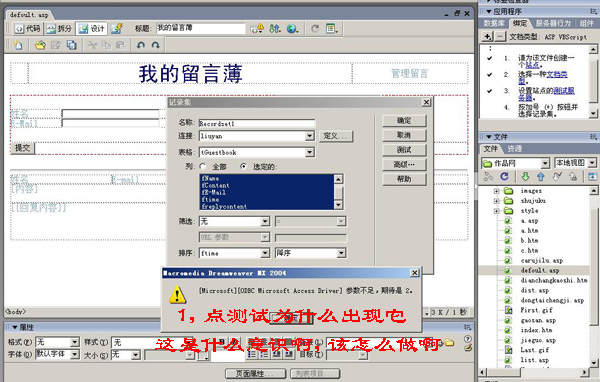Click the 高级 button in recordset dialog
Image resolution: width=600 pixels, height=382 pixels.
coord(404,165)
